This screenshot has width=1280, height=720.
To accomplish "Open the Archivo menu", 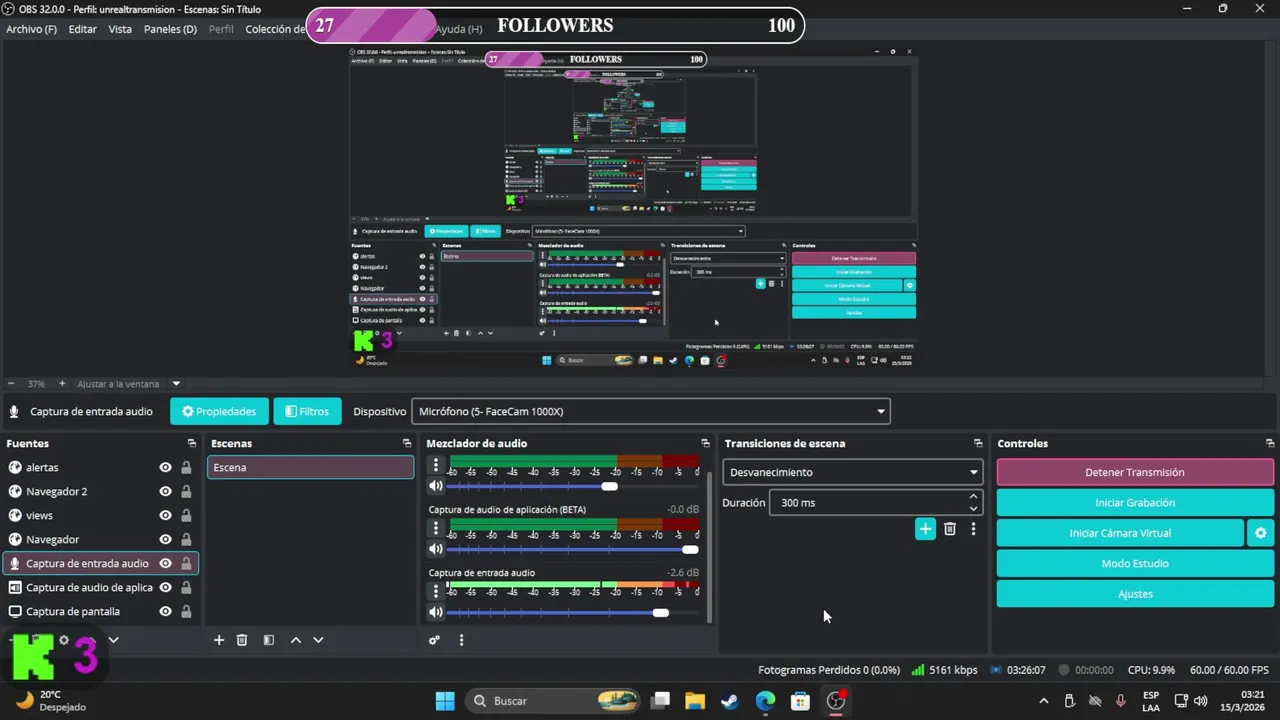I will (x=31, y=29).
